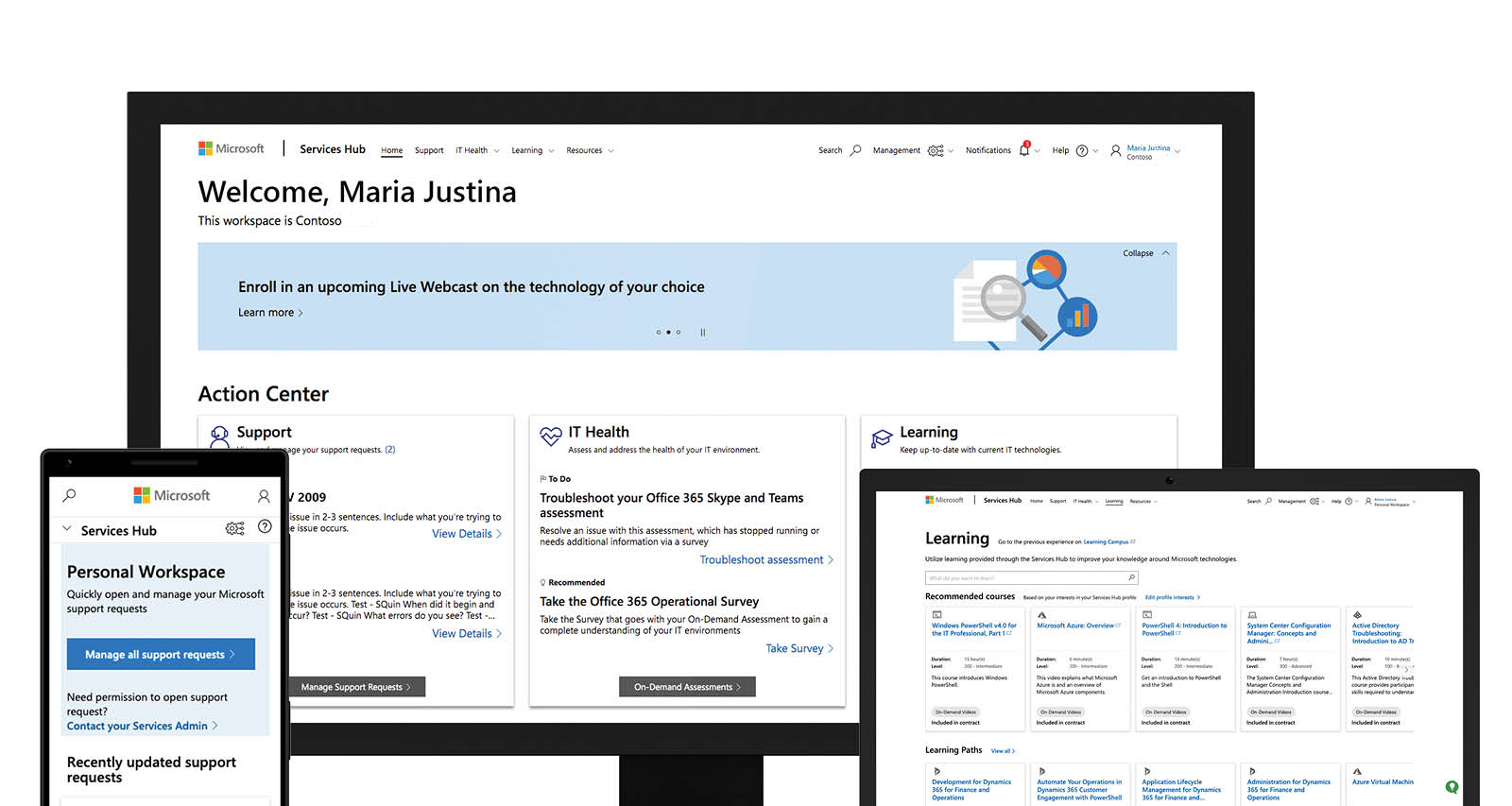Open the Management dropdown arrow on monitor
The width and height of the screenshot is (1512, 806).
point(951,151)
